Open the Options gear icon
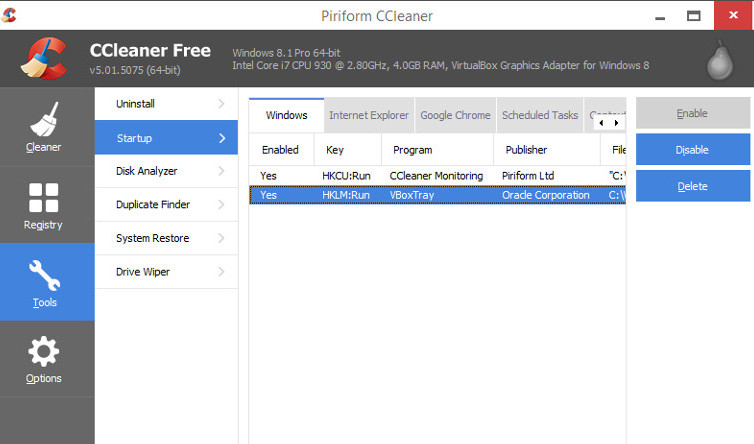This screenshot has width=754, height=444. (43, 351)
